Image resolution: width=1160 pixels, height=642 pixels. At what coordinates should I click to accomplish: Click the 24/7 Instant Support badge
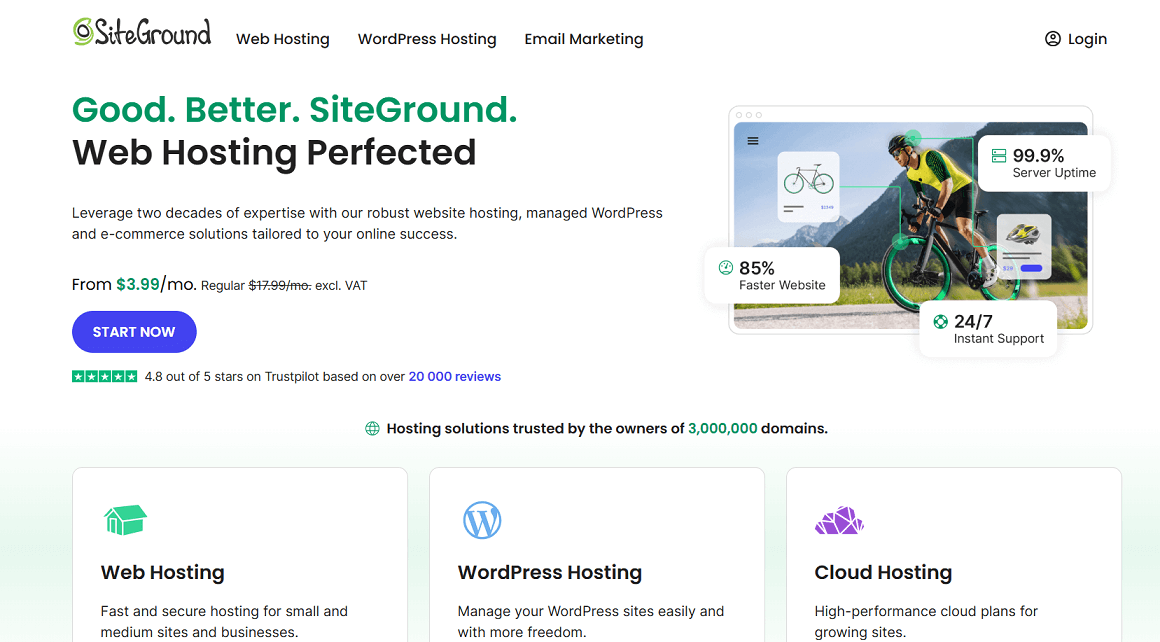click(x=988, y=328)
